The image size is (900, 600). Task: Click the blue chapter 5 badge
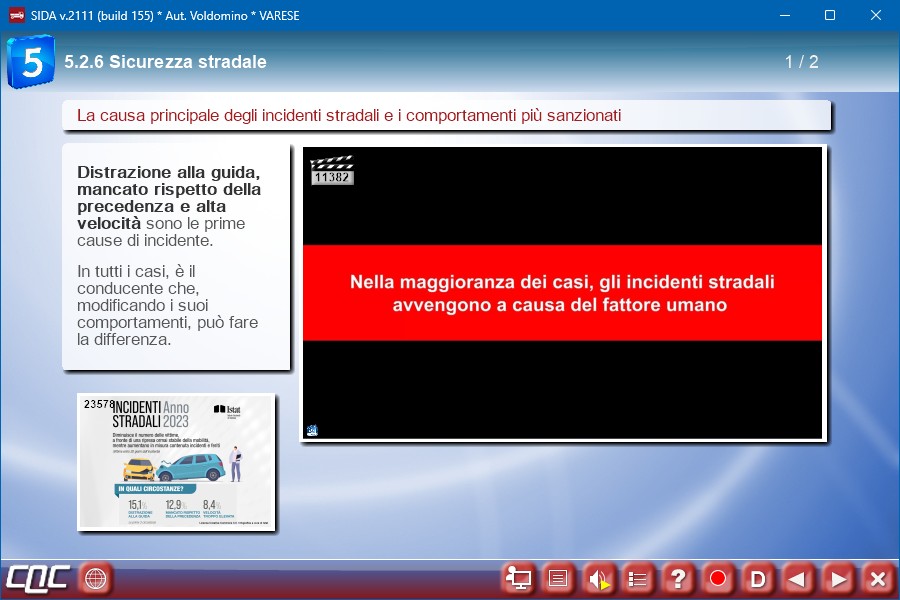(x=30, y=62)
